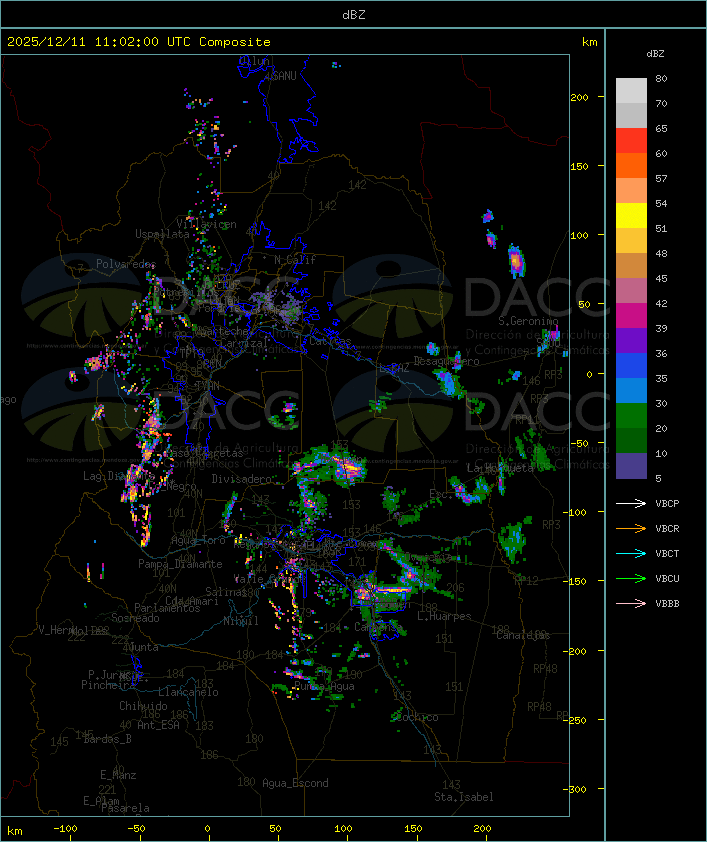Select the dark orange 57-60 dBZ swatch
This screenshot has height=842, width=707.
[x=631, y=165]
